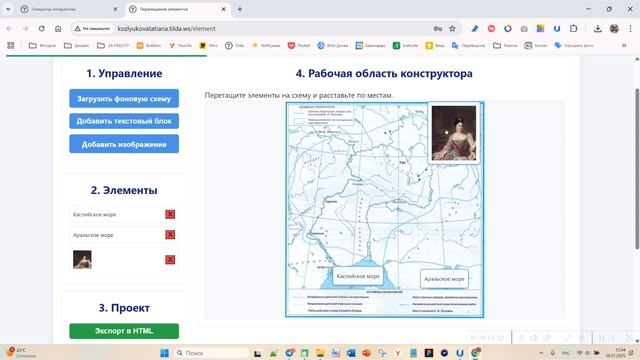Bookmark this page with star icon
Viewport: 640px width, 360px height.
click(x=452, y=29)
